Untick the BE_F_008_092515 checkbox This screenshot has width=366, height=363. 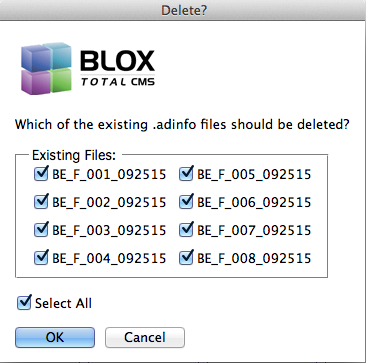186,258
